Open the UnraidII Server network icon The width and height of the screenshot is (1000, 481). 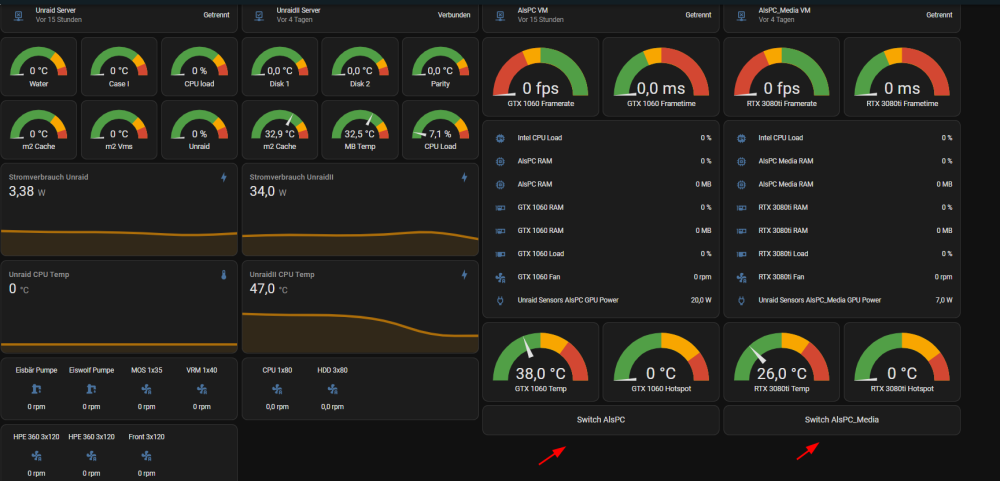tap(260, 15)
